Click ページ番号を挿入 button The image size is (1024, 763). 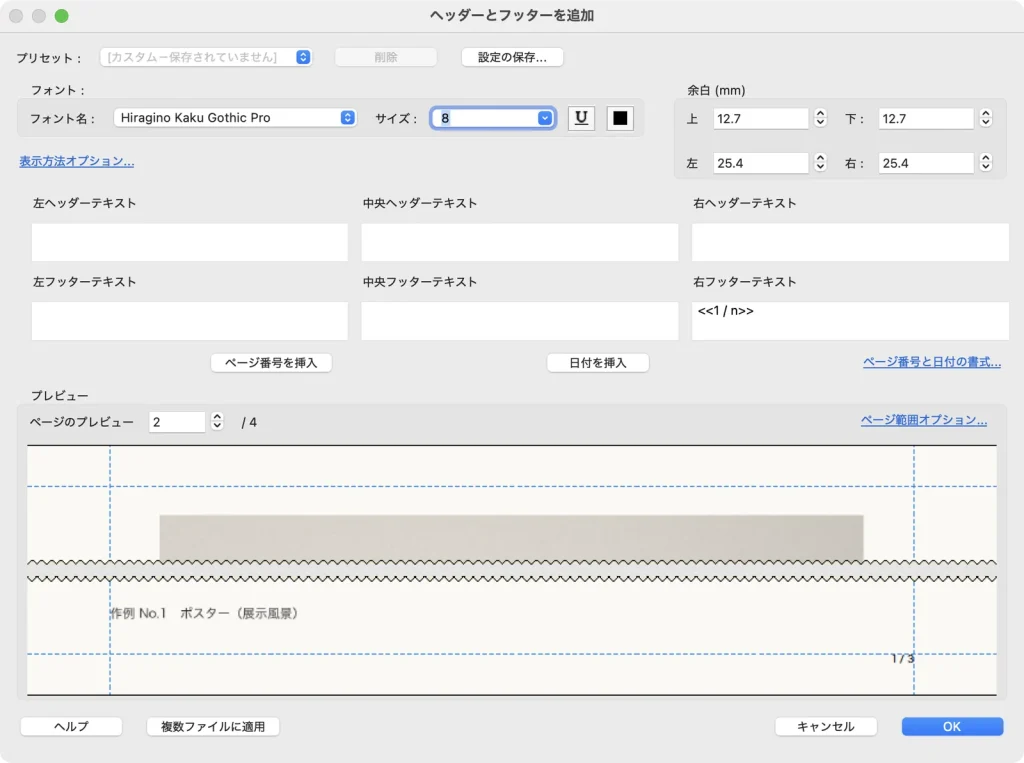click(271, 363)
